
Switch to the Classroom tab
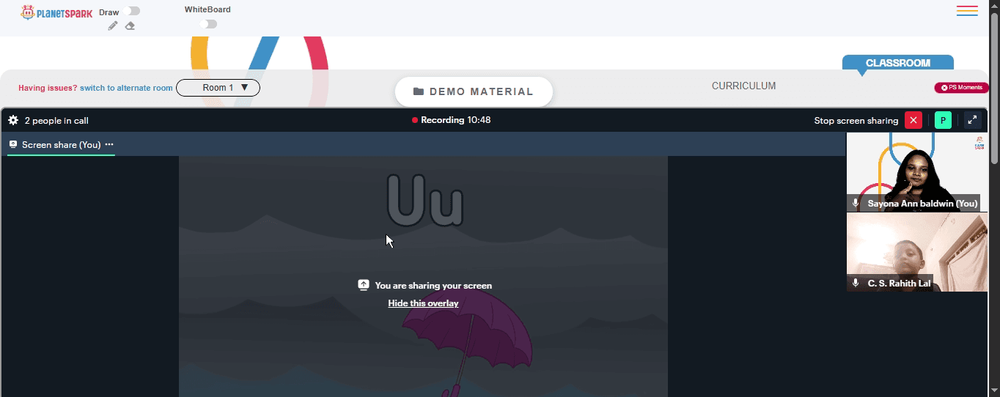(x=897, y=63)
